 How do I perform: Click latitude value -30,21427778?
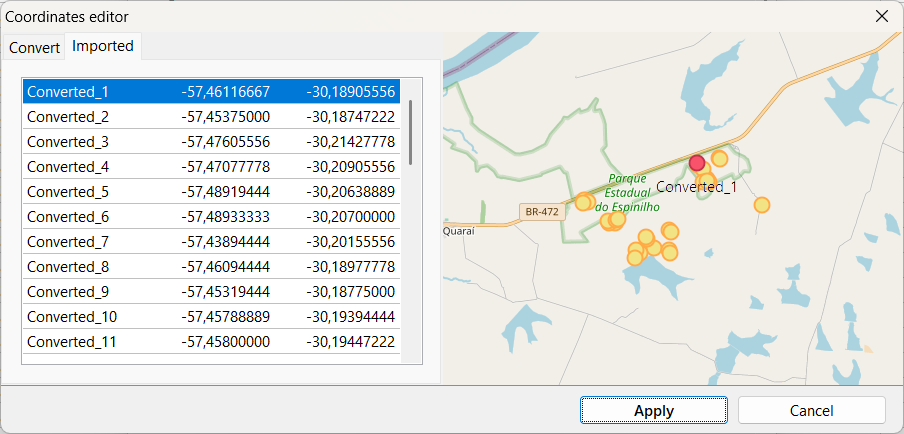coord(350,142)
